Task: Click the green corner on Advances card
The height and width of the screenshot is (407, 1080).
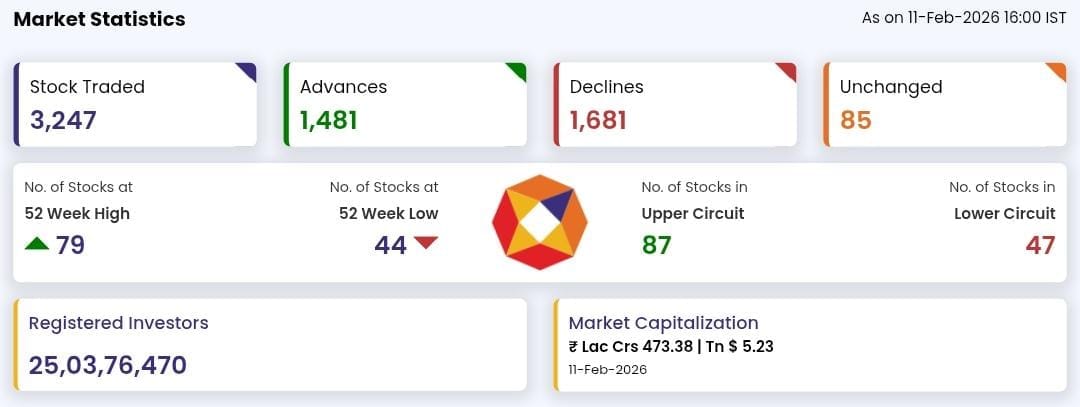Action: [518, 70]
